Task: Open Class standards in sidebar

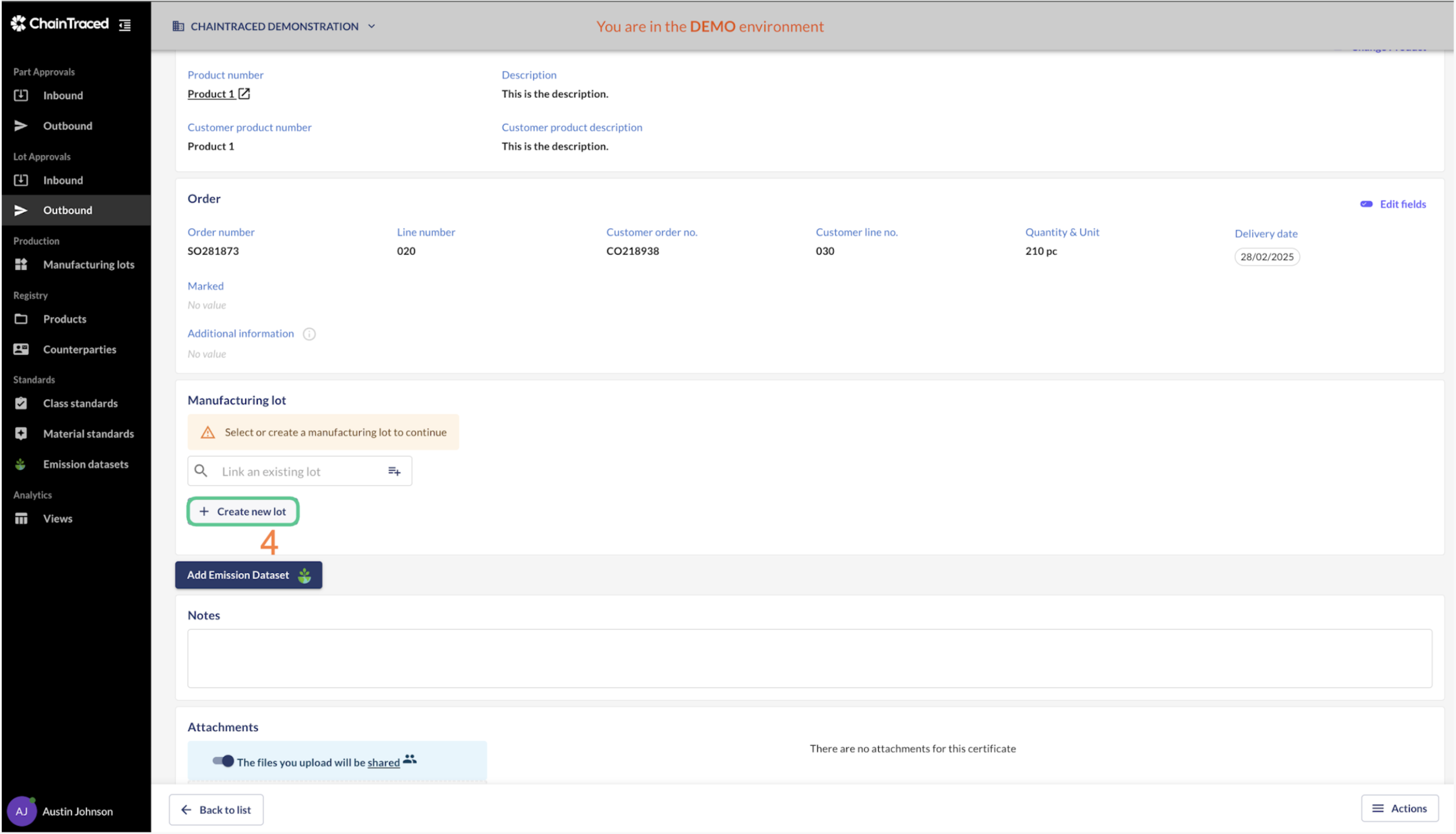Action: pos(80,403)
